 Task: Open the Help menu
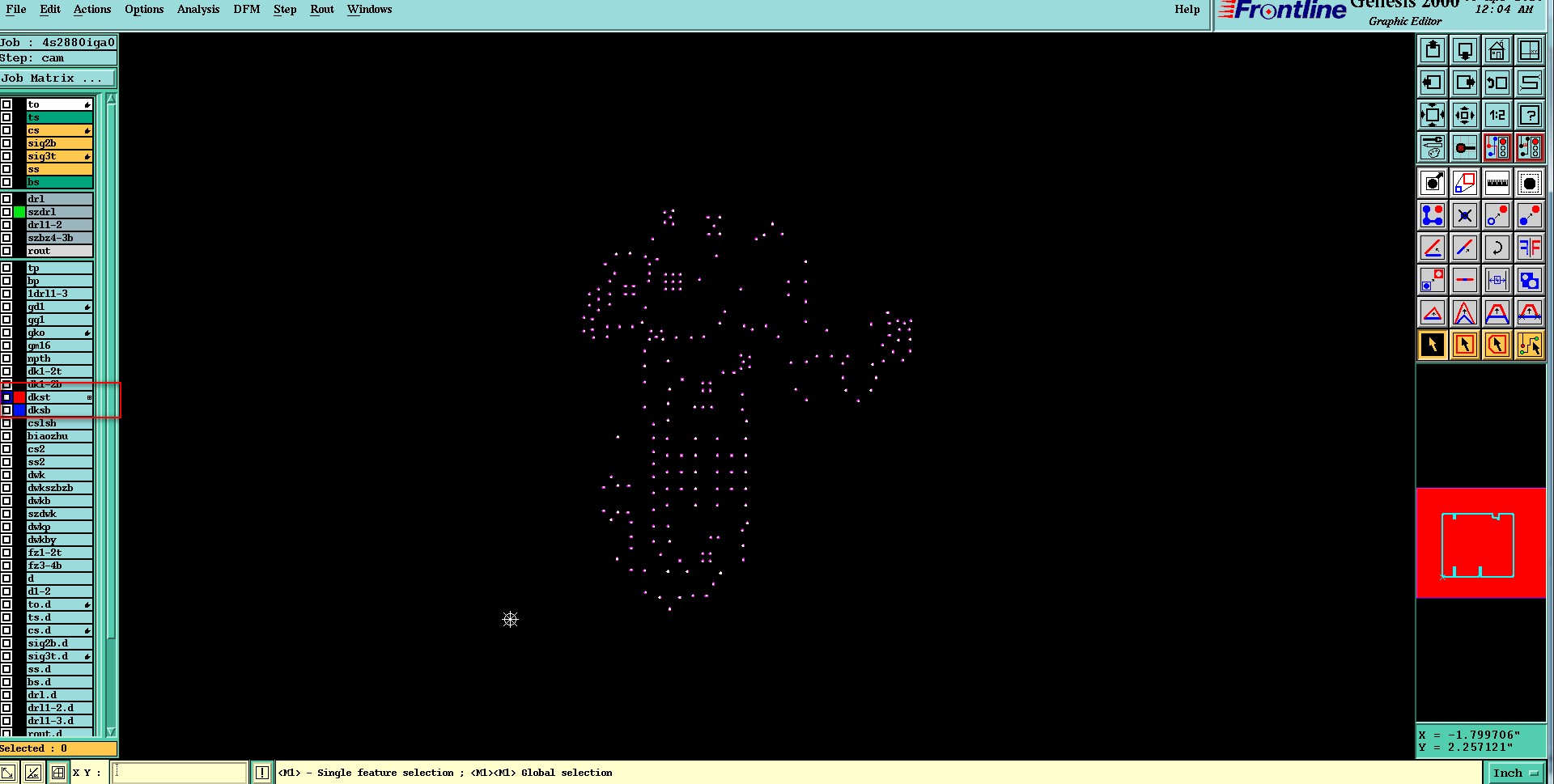[x=1187, y=9]
